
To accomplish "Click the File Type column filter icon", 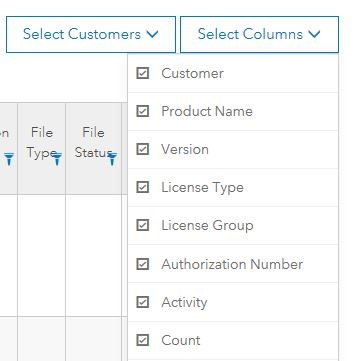I will tap(57, 159).
